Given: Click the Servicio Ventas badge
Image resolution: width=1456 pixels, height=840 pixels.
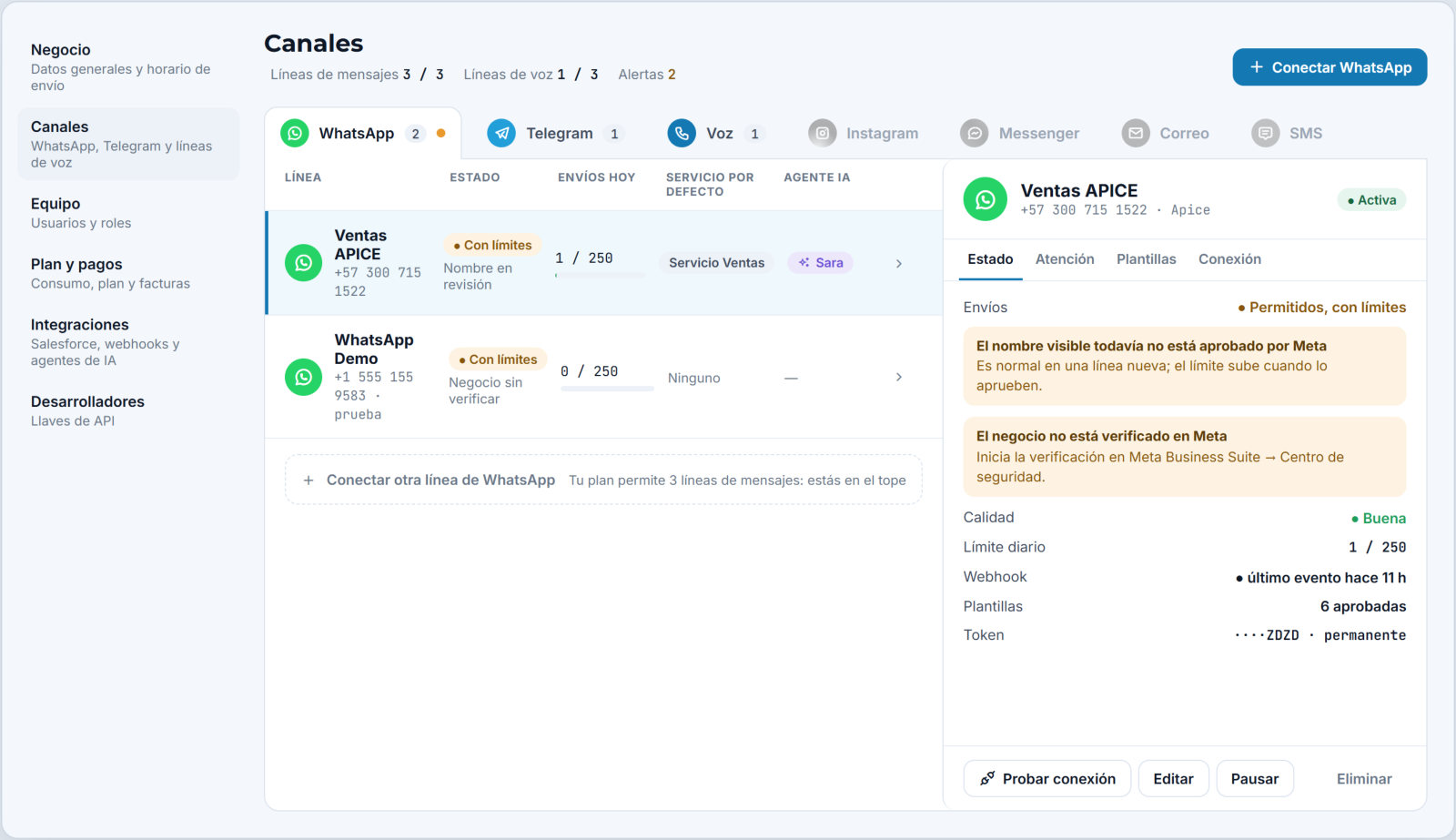Looking at the screenshot, I should [x=716, y=263].
